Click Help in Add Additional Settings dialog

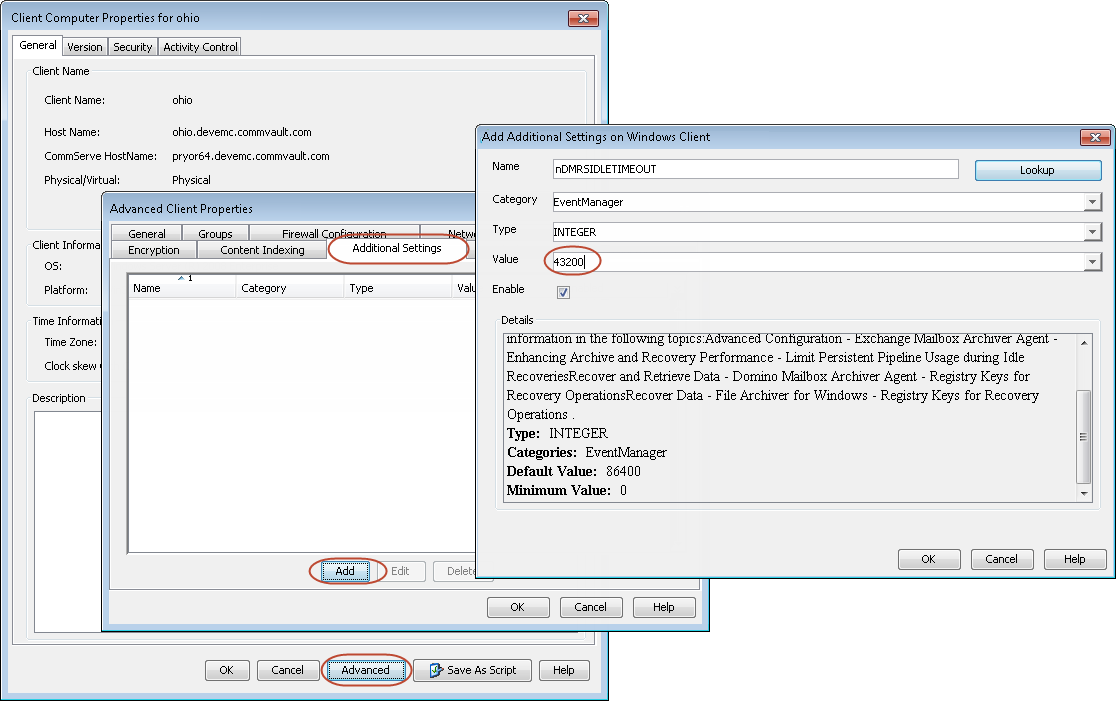[1074, 559]
